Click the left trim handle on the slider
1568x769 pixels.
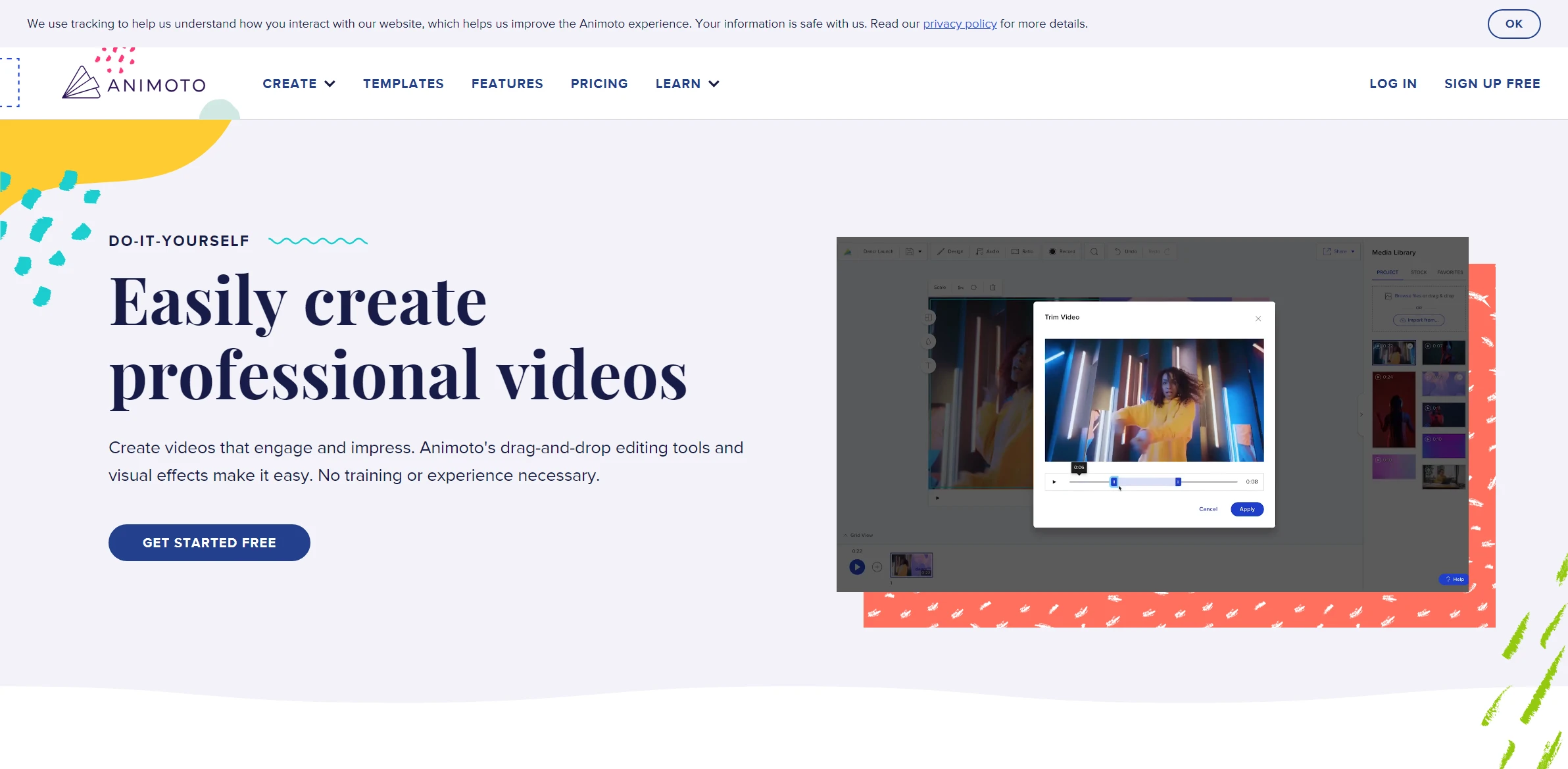1114,482
